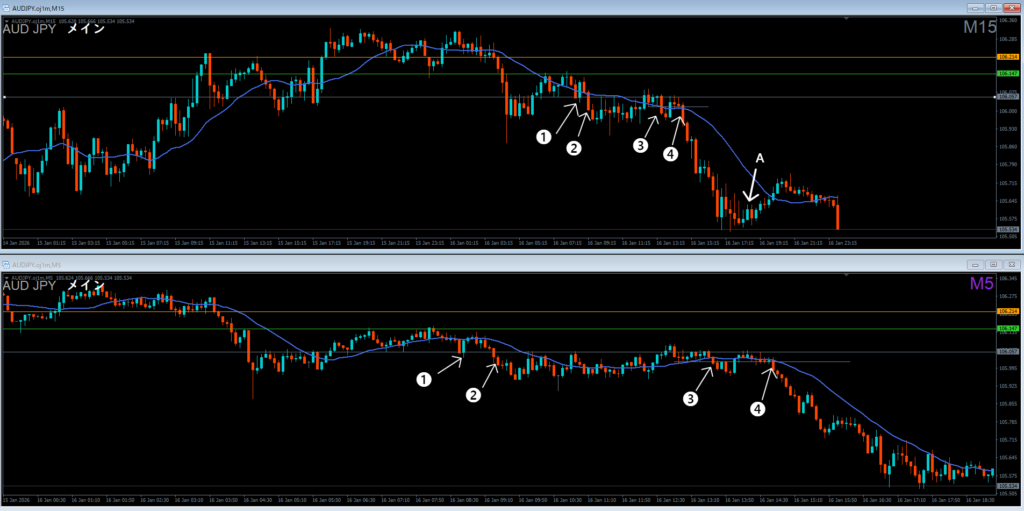The height and width of the screenshot is (511, 1024).
Task: Open the one-click trading arrow in the M5 chart
Action: pos(6,278)
